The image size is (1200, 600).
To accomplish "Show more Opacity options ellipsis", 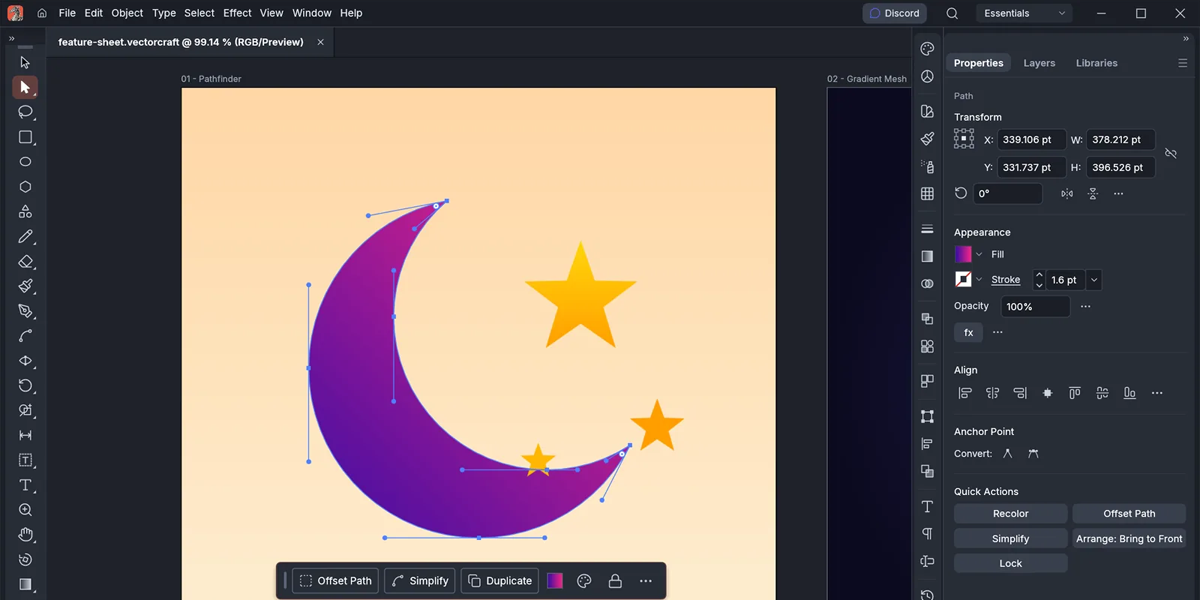I will tap(1085, 306).
